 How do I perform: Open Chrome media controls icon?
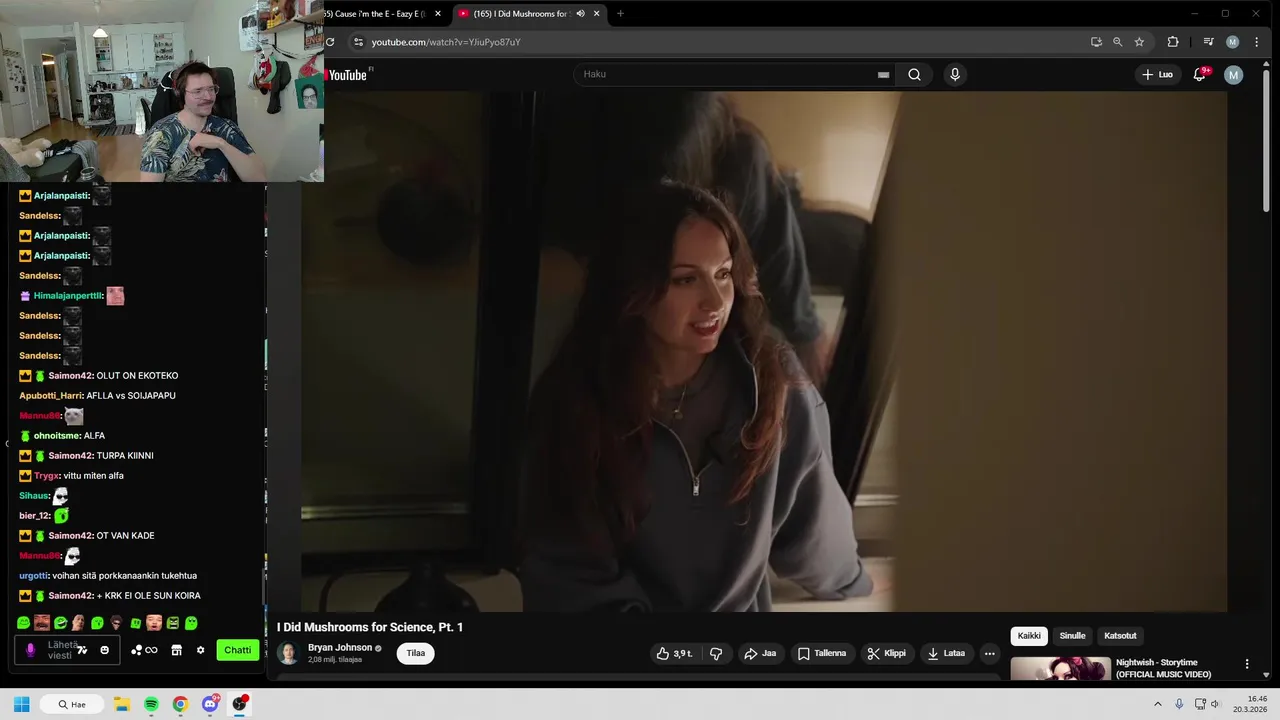tap(1208, 42)
